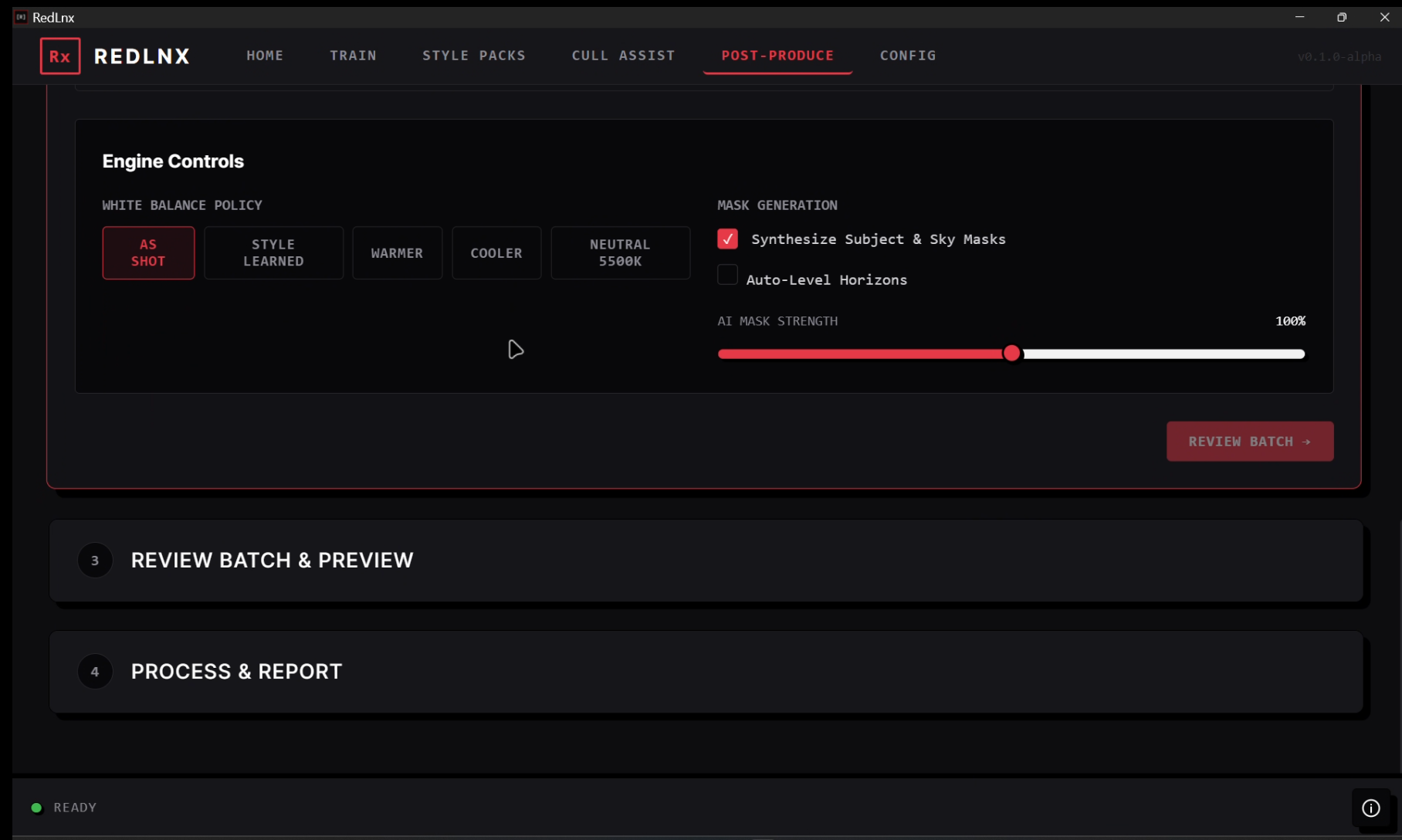Viewport: 1402px width, 840px height.
Task: Open the CONFIG tab
Action: [x=908, y=55]
